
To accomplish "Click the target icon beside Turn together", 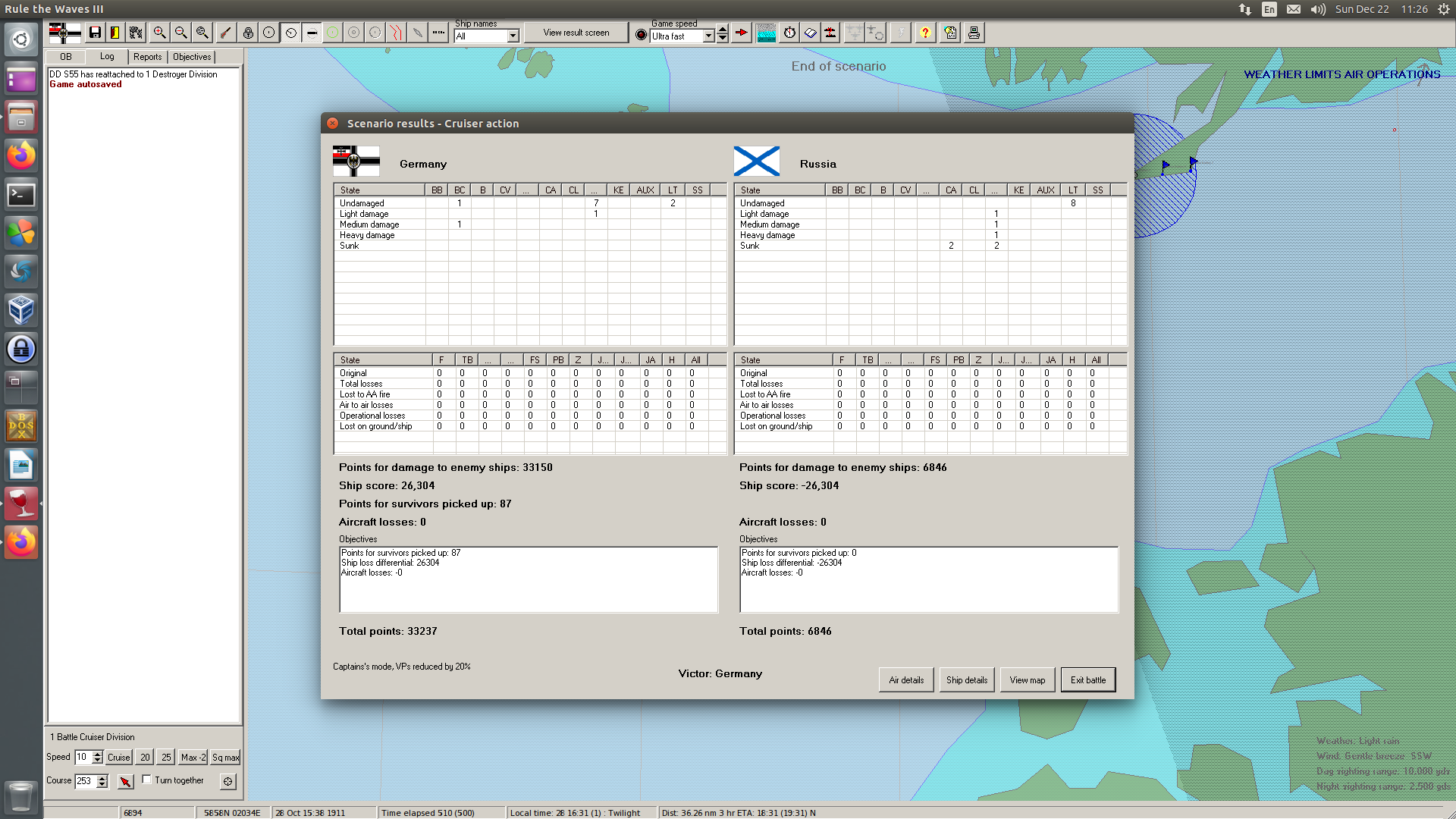I will coord(228,781).
